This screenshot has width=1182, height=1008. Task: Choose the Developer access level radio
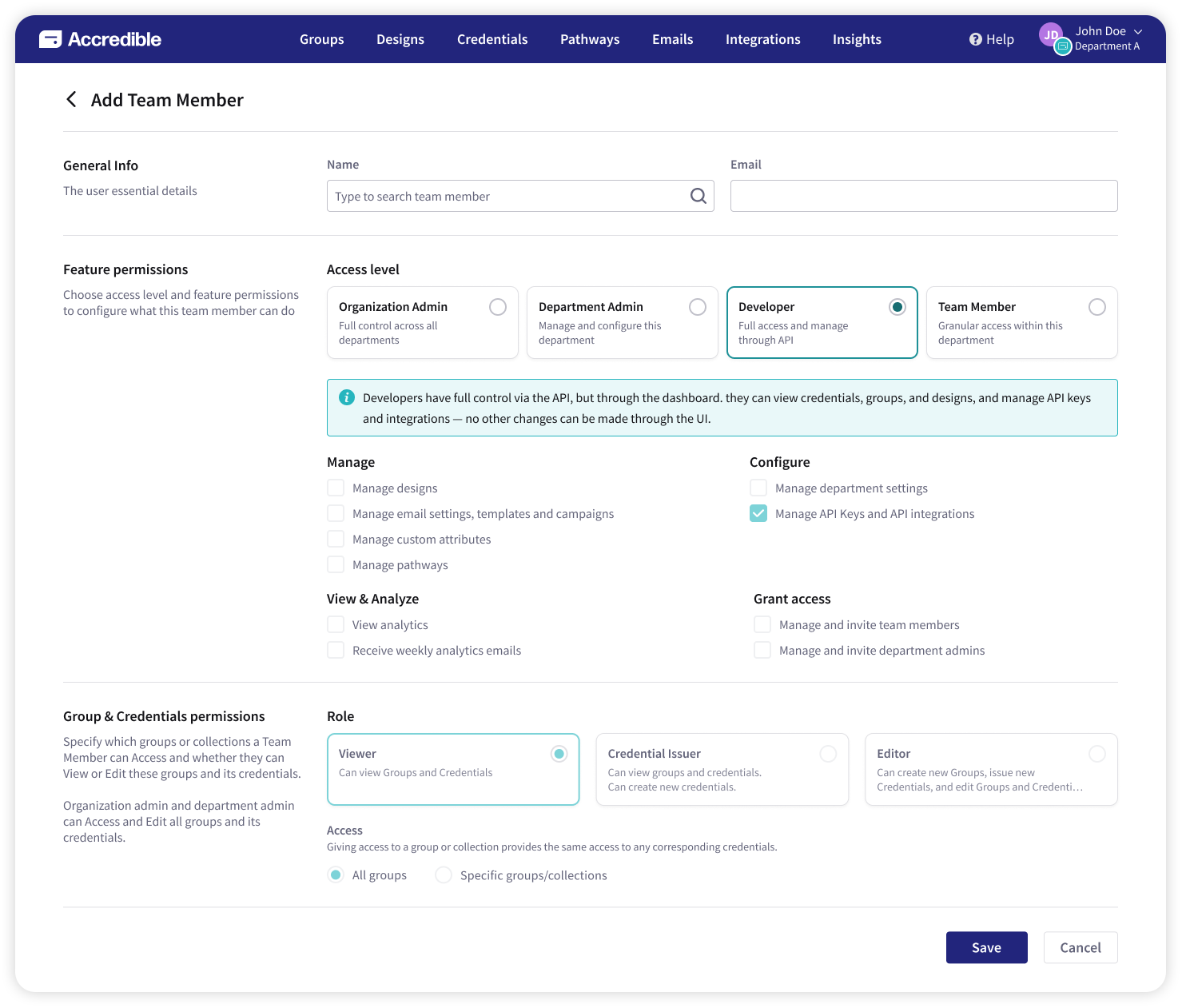897,307
